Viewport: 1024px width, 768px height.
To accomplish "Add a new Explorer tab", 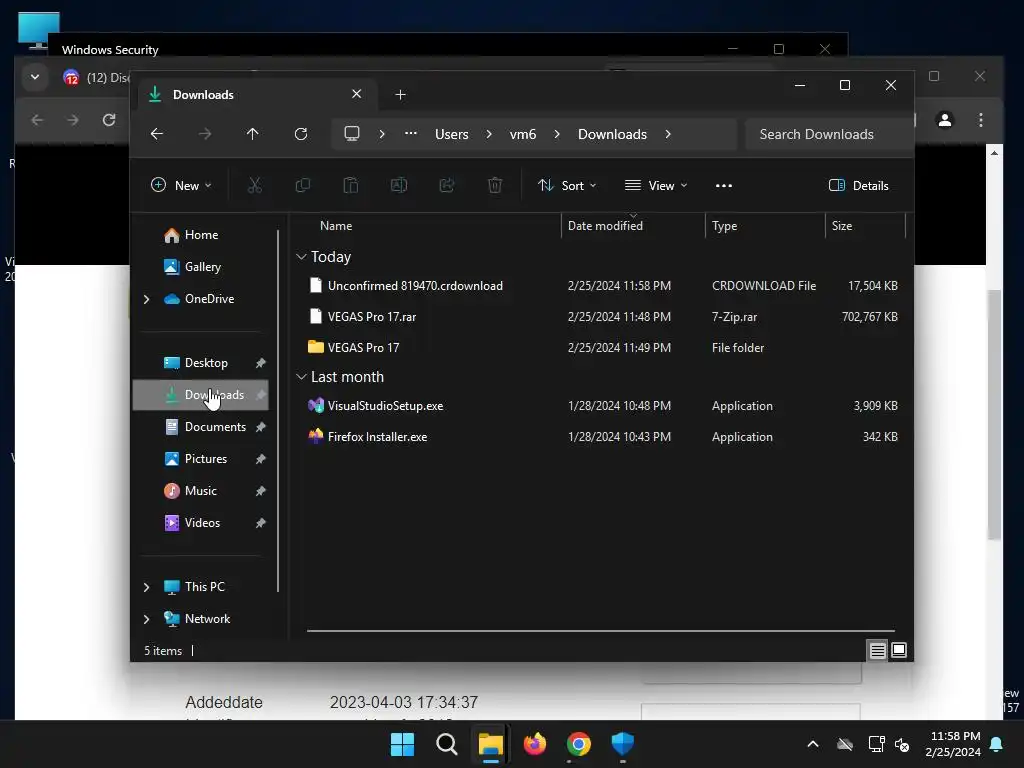I will click(x=400, y=95).
